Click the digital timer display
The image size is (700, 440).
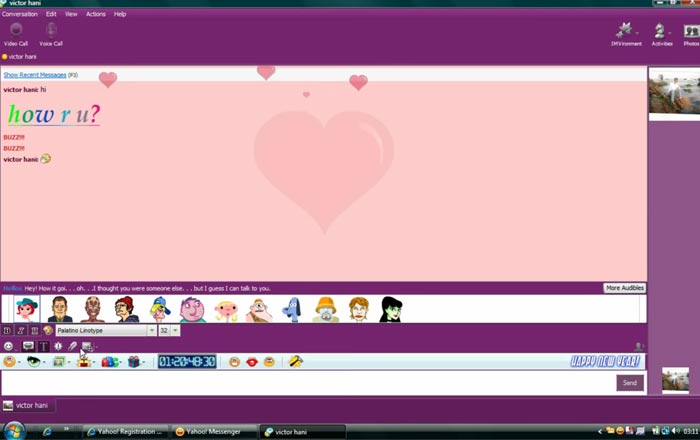187,361
